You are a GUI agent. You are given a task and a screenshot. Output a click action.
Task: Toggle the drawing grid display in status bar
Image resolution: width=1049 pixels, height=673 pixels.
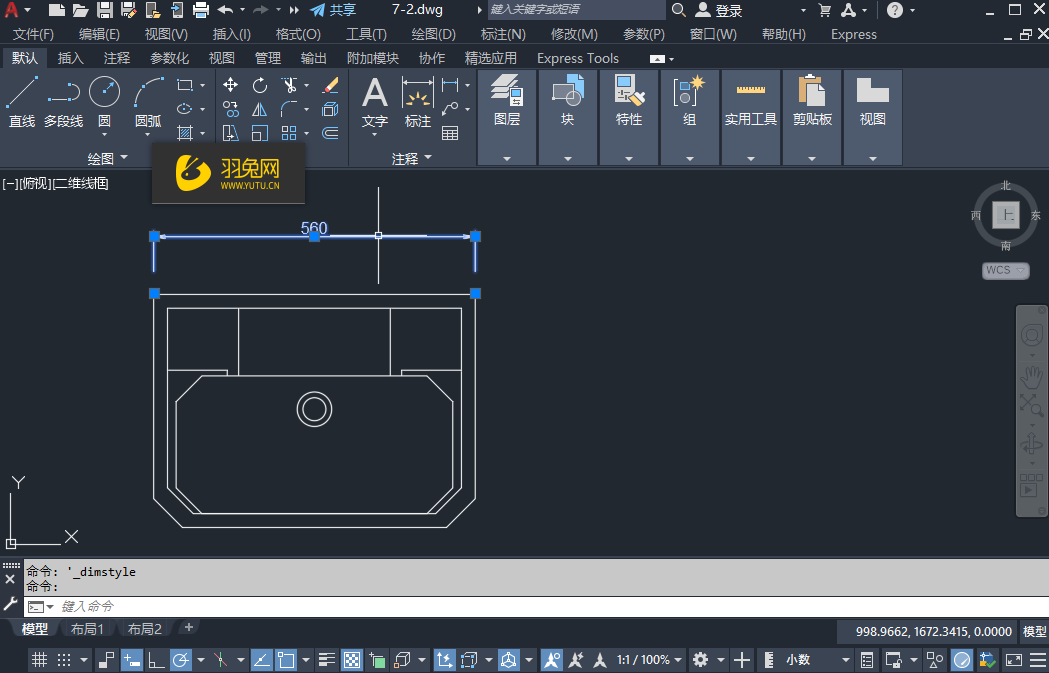(39, 660)
